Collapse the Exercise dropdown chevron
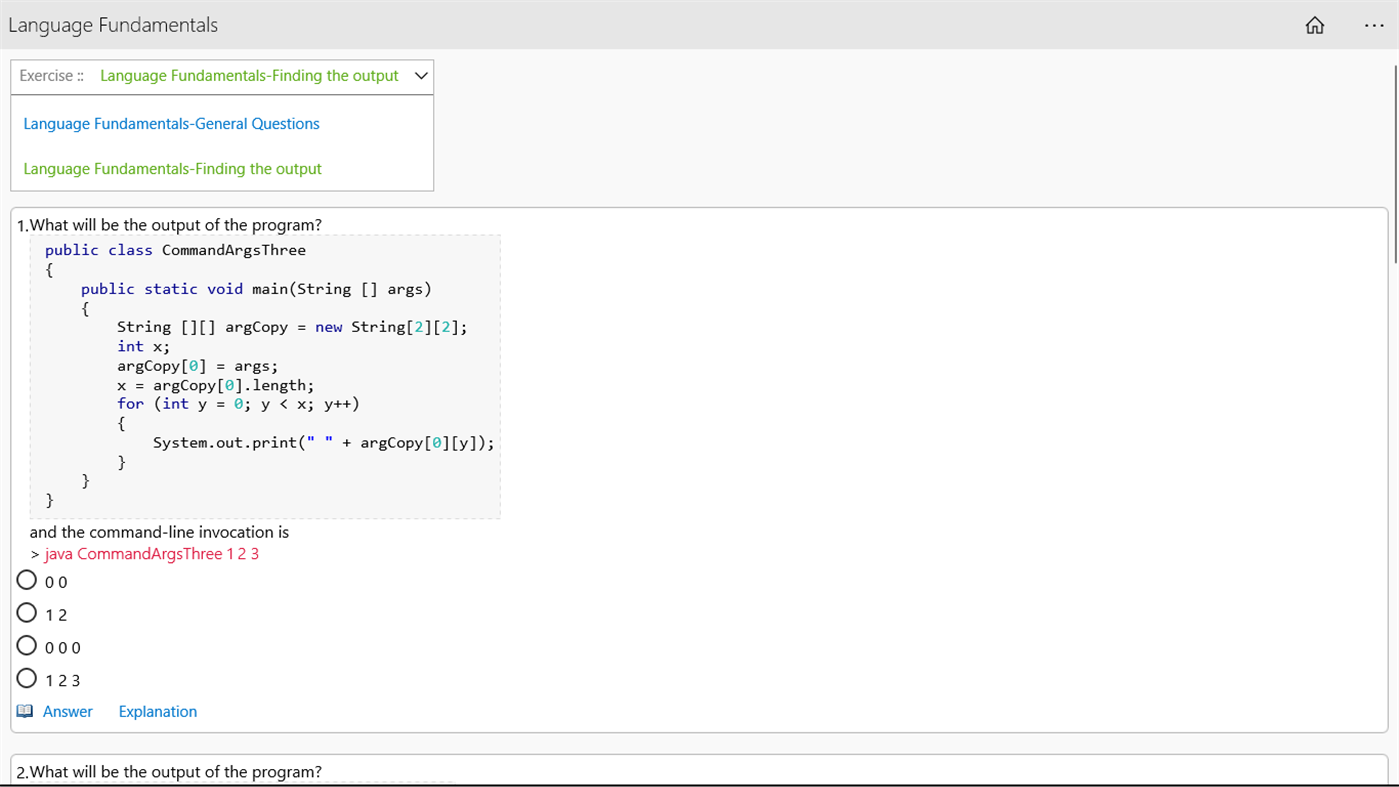1399x787 pixels. 421,76
